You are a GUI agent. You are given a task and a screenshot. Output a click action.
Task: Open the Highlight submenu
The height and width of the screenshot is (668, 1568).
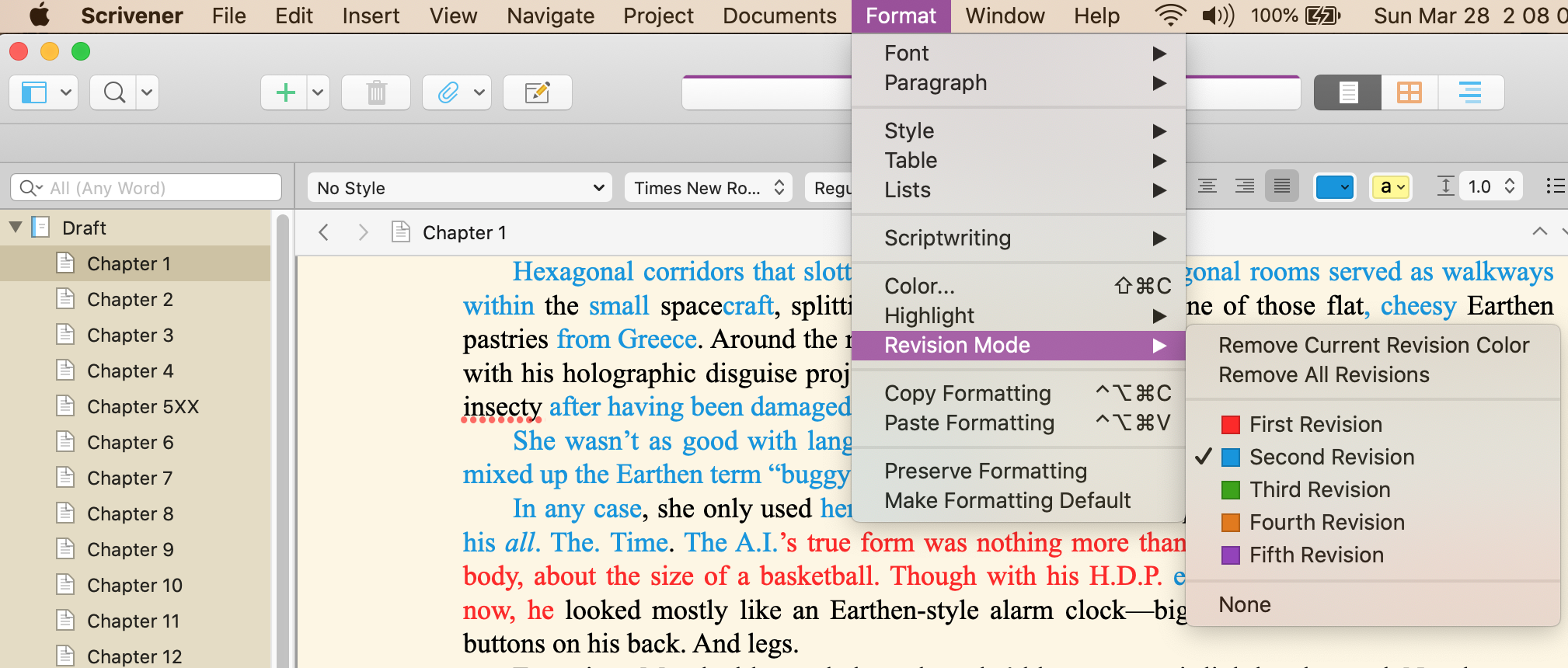pos(1019,315)
